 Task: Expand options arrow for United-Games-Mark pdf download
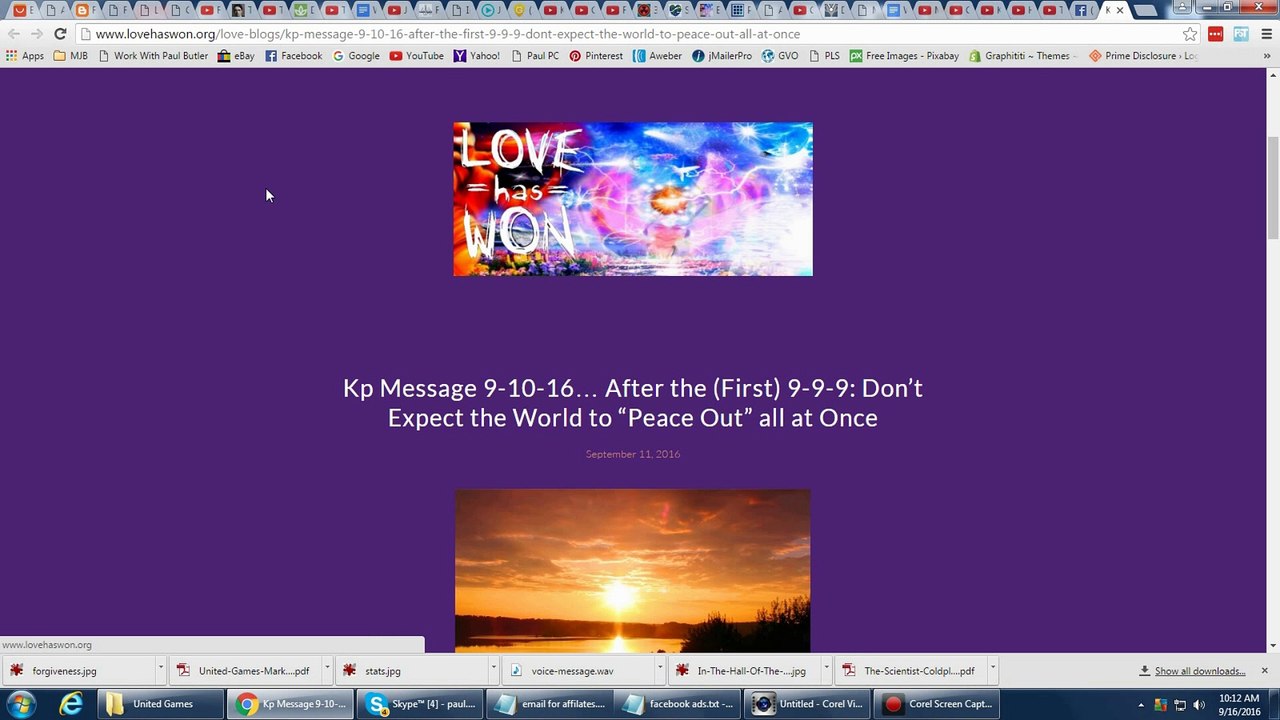326,670
